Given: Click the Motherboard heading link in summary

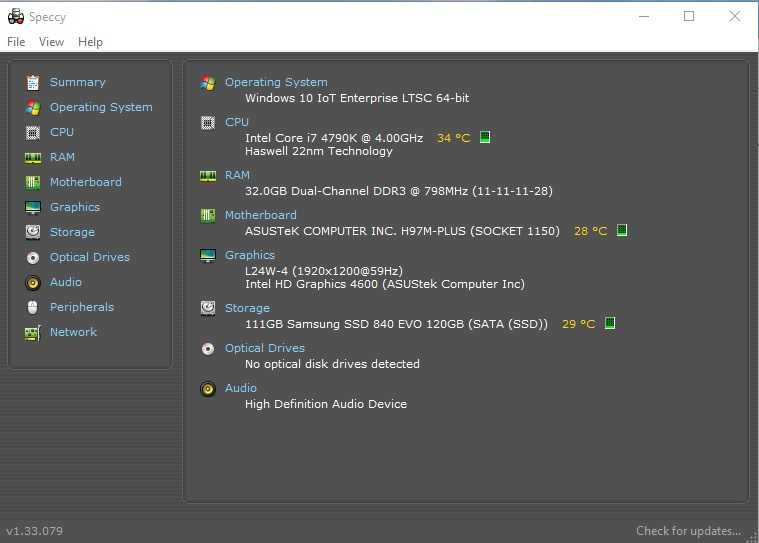Looking at the screenshot, I should coord(260,215).
